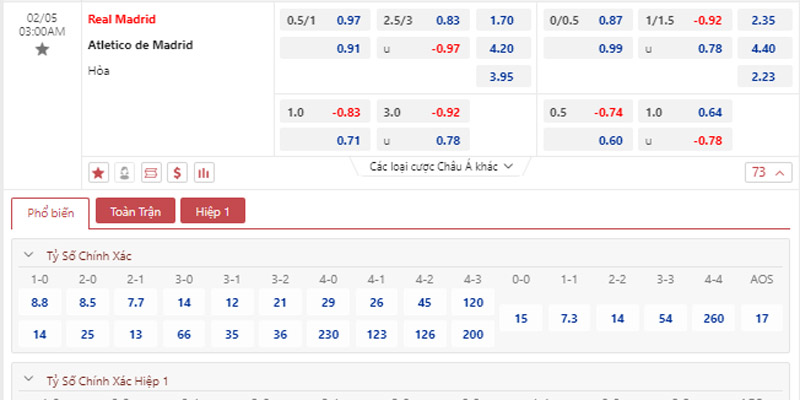Viewport: 800px width, 400px height.
Task: Pick Atletico win odds 4.20
Action: coord(504,48)
